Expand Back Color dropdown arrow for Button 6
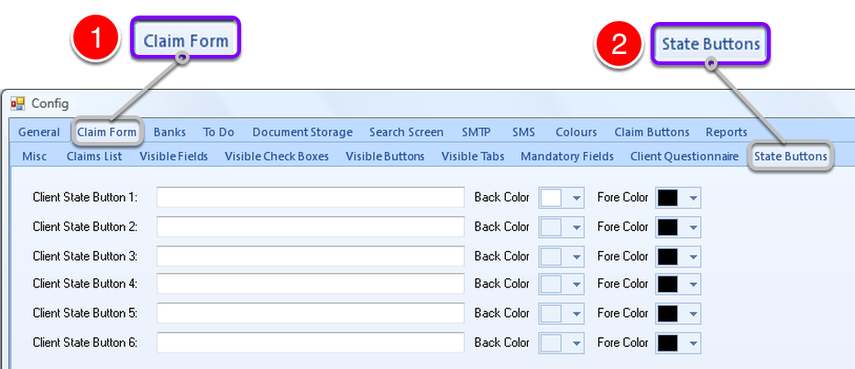This screenshot has height=369, width=855. 577,343
